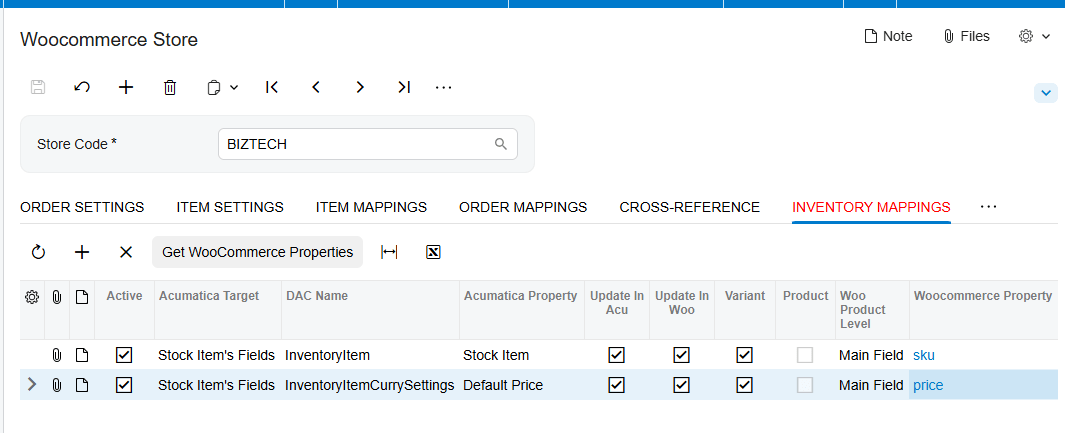
Task: Open note for the Stock Item row
Action: click(x=82, y=355)
